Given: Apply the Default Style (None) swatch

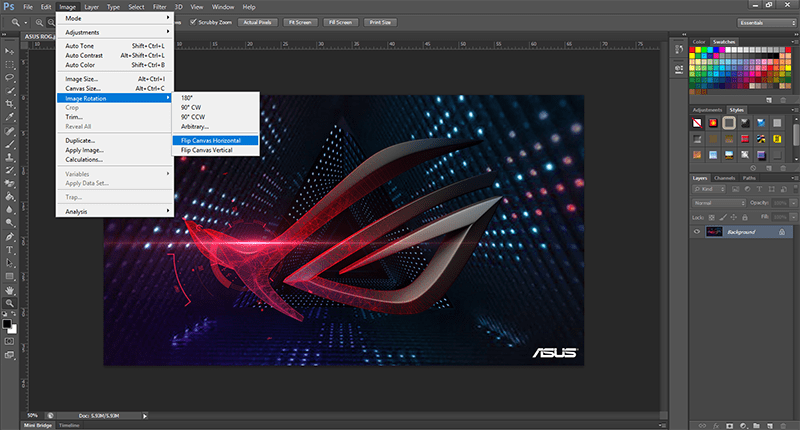Looking at the screenshot, I should (697, 123).
